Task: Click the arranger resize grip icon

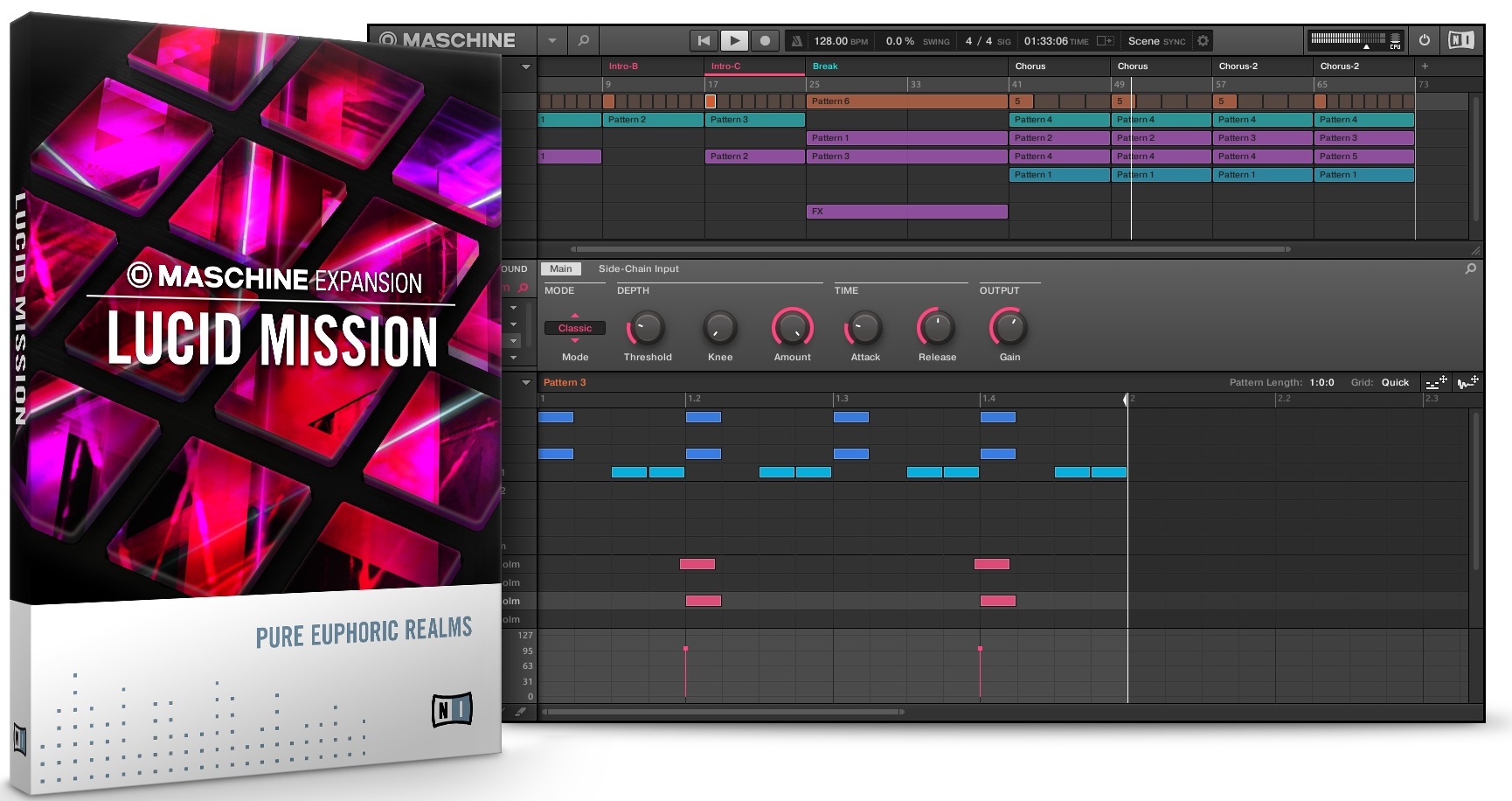Action: [1475, 250]
